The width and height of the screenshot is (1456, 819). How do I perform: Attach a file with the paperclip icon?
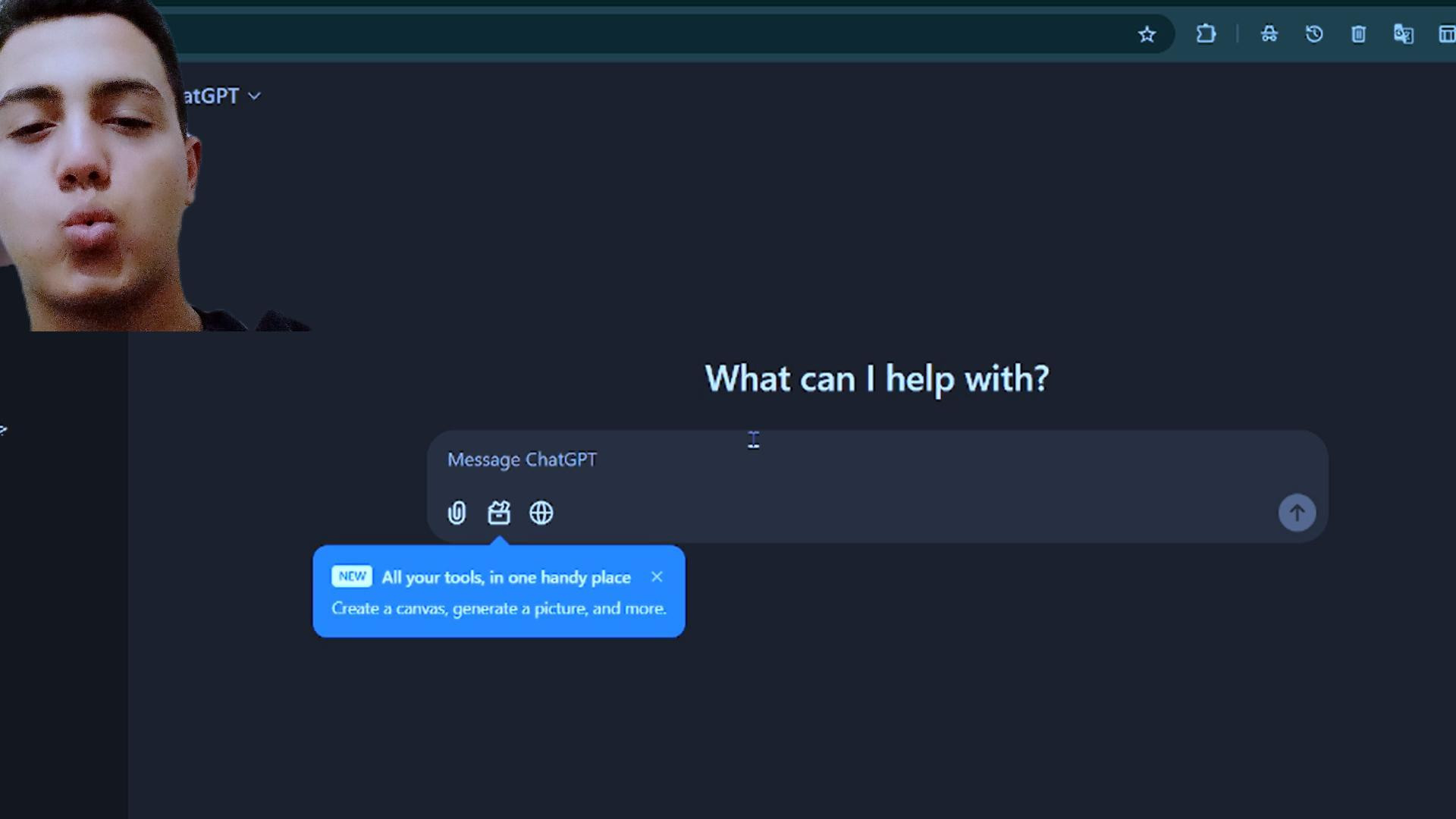[457, 513]
